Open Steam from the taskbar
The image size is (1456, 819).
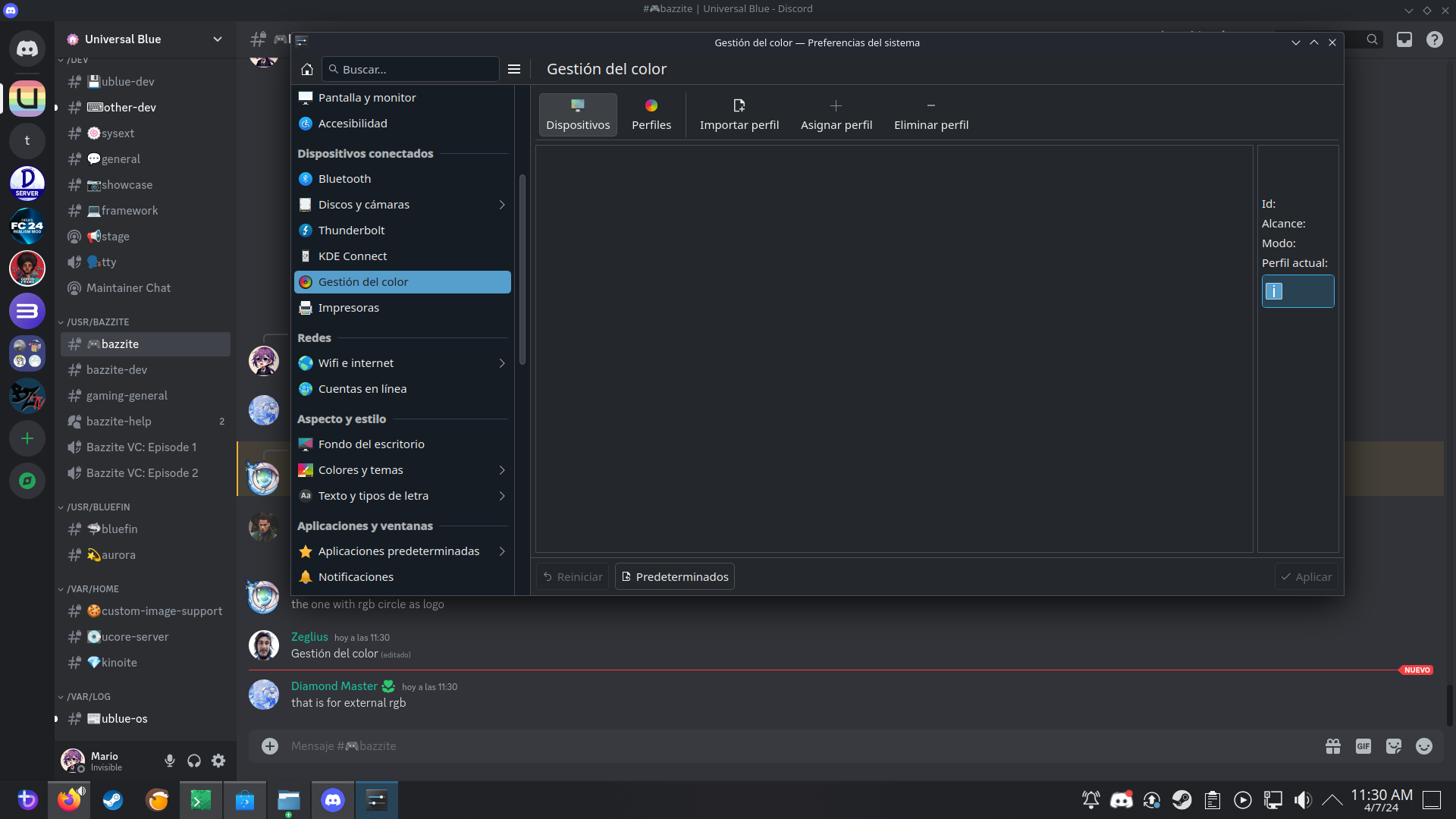point(113,800)
